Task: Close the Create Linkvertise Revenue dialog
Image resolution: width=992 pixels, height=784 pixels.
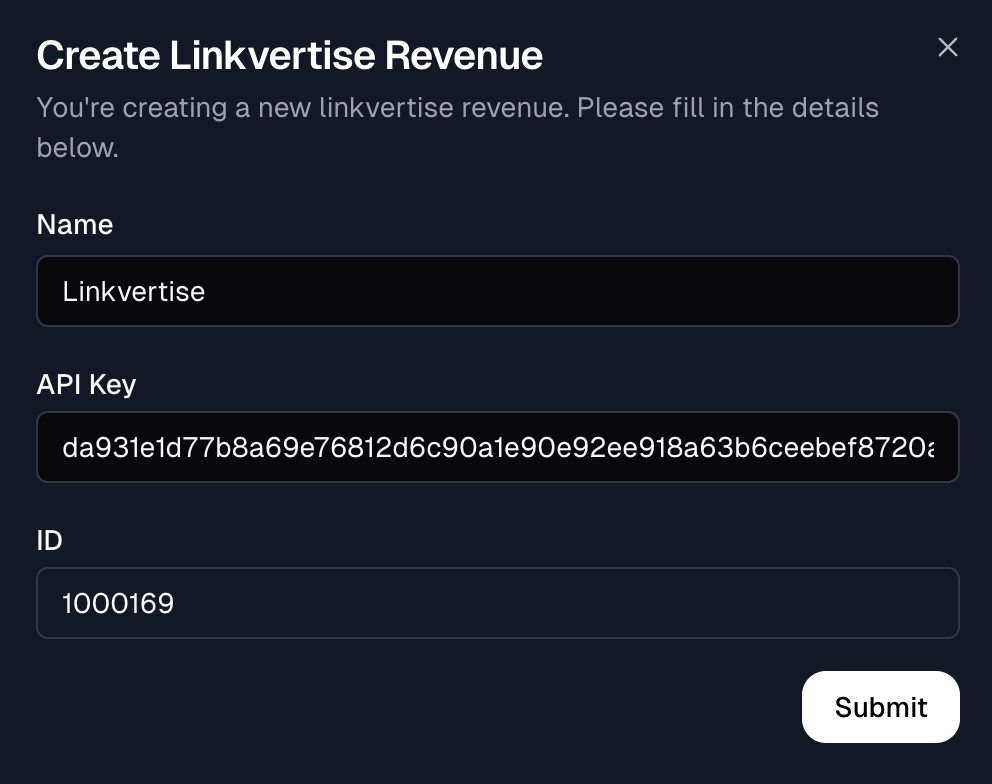Action: pyautogui.click(x=947, y=47)
